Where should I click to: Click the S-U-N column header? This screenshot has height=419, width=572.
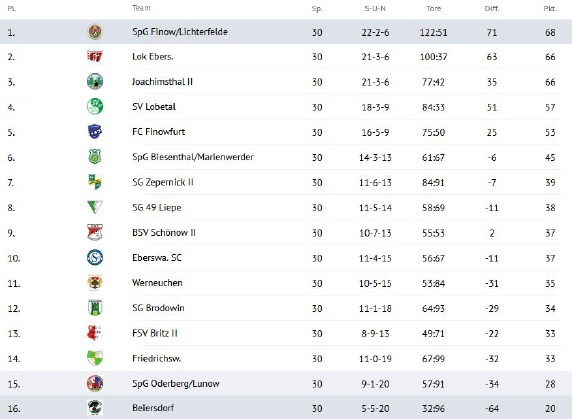click(375, 8)
